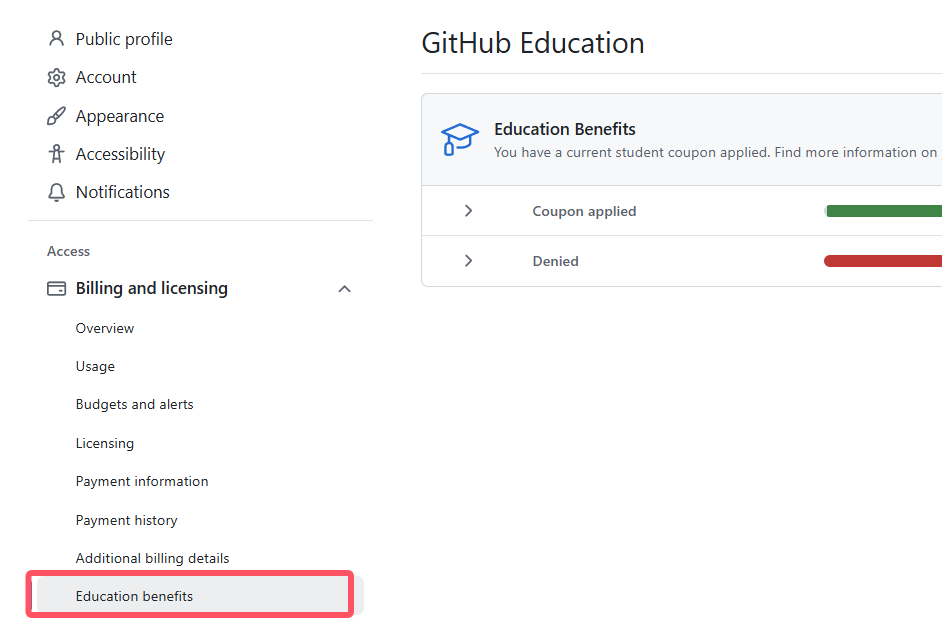Click the Public profile person icon

point(56,39)
